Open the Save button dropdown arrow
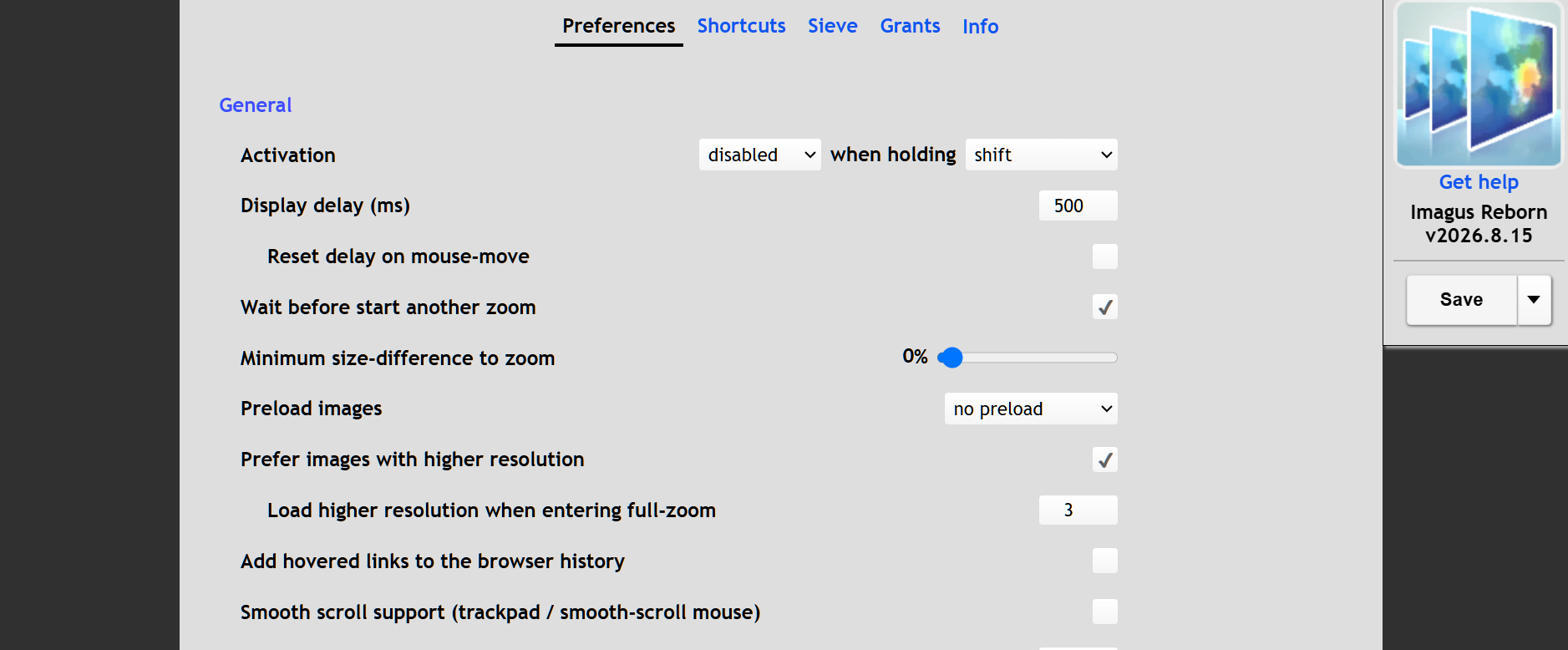This screenshot has width=1568, height=650. point(1534,300)
